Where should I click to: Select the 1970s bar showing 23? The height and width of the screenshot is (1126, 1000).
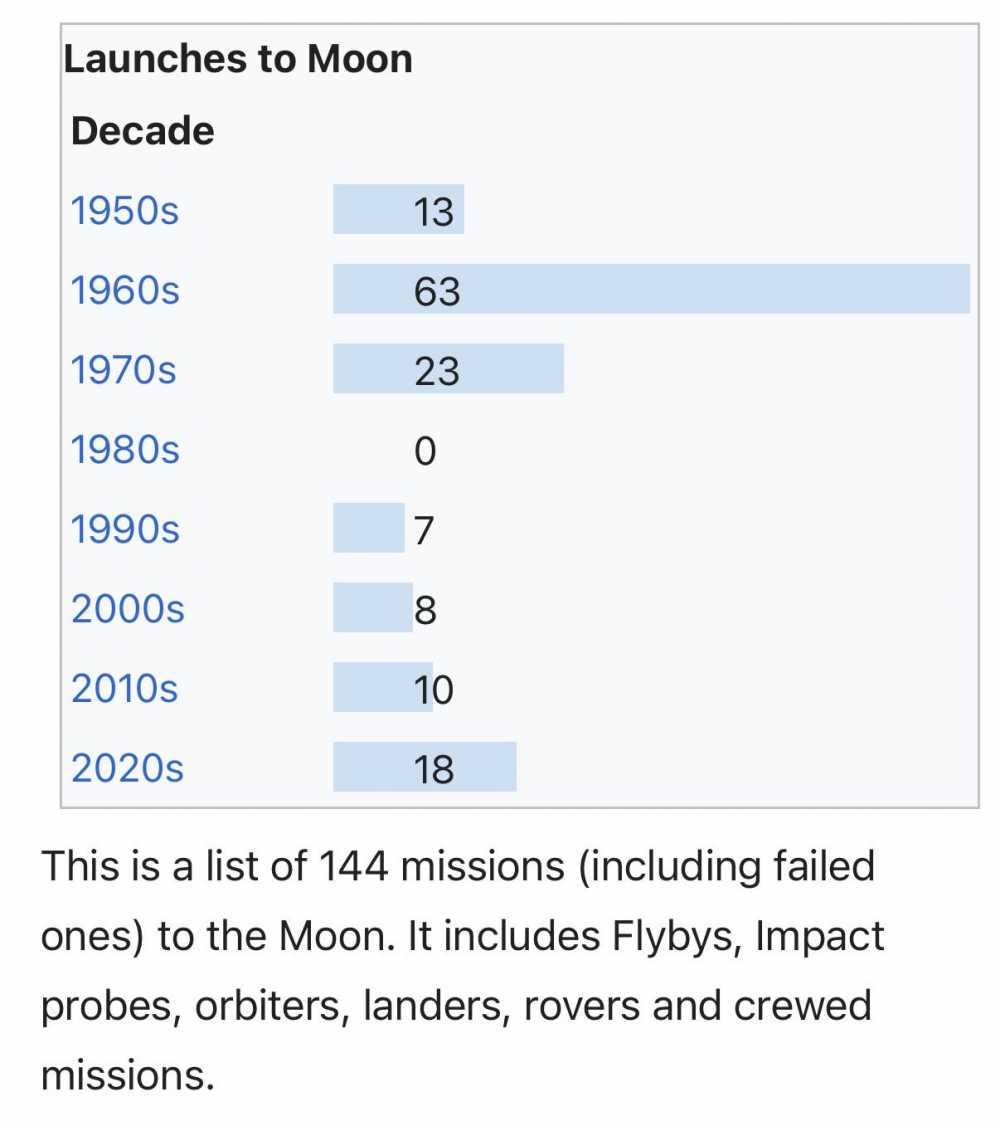pyautogui.click(x=447, y=369)
